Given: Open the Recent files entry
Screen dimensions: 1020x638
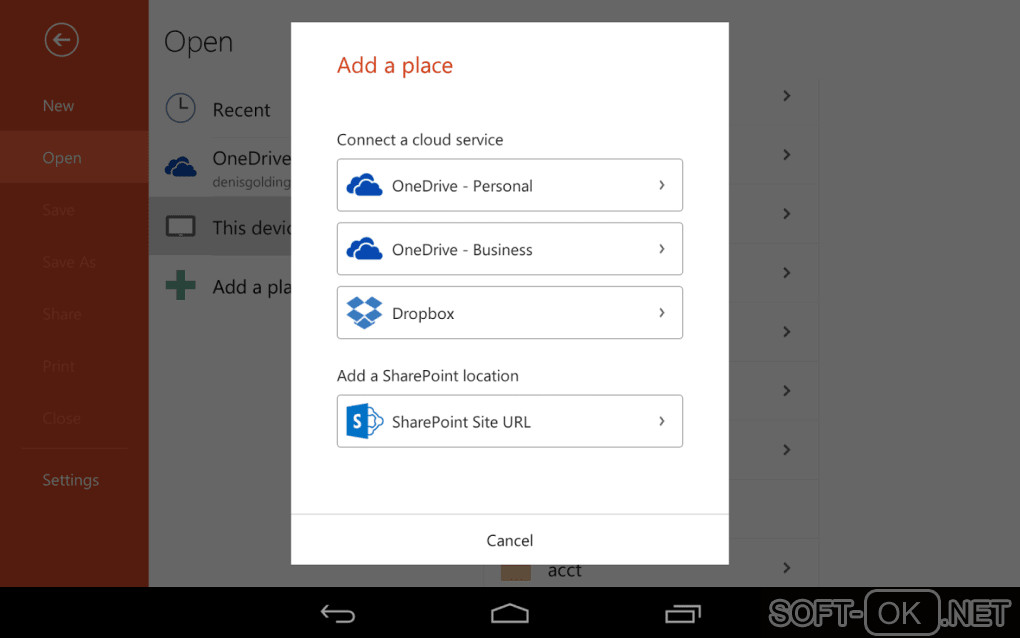Looking at the screenshot, I should [x=220, y=108].
